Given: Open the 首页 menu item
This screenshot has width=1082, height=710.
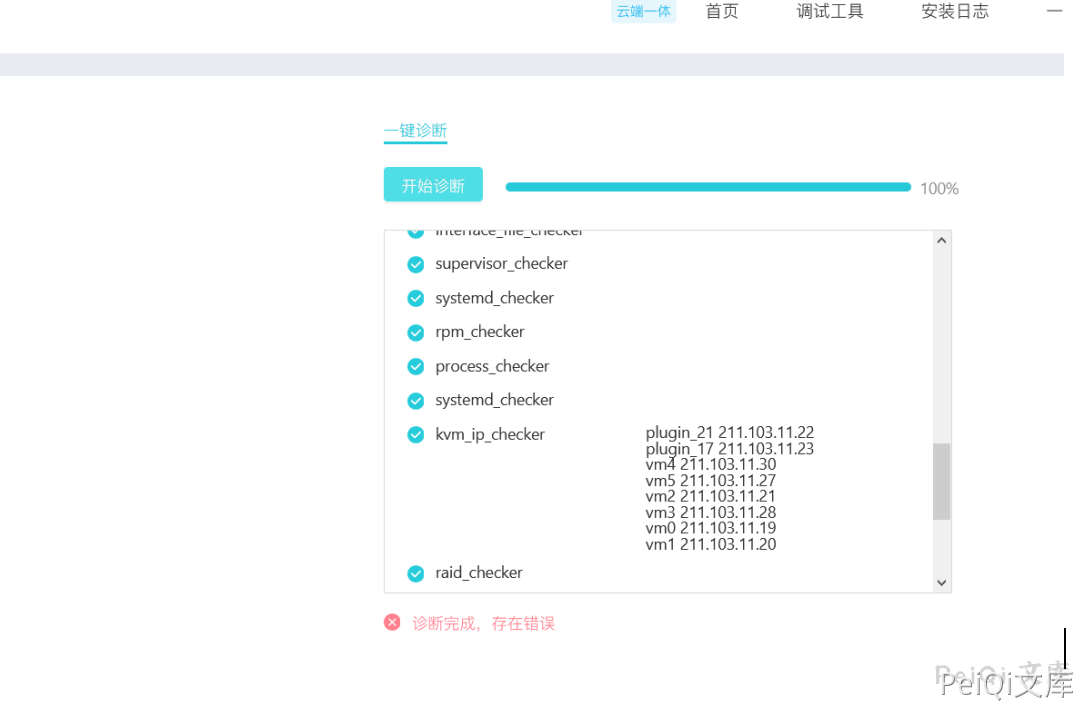Looking at the screenshot, I should pyautogui.click(x=721, y=12).
